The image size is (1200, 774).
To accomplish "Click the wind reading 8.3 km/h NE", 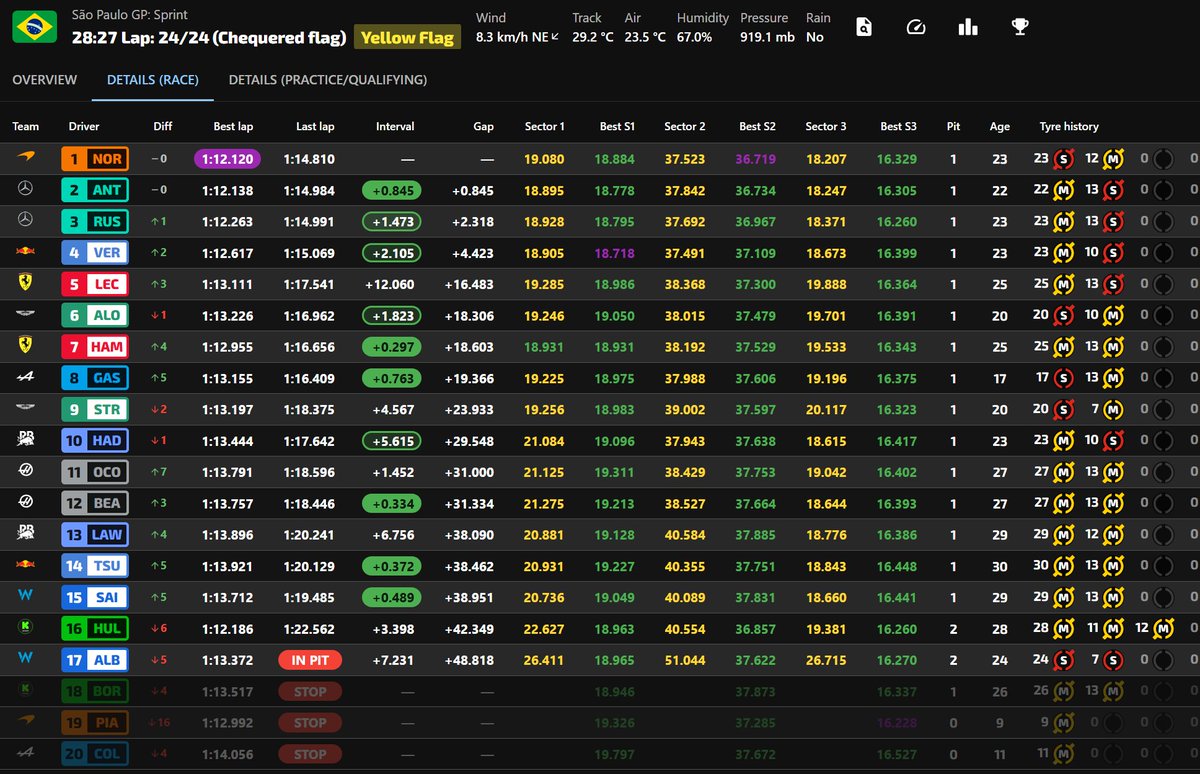I will tap(515, 37).
